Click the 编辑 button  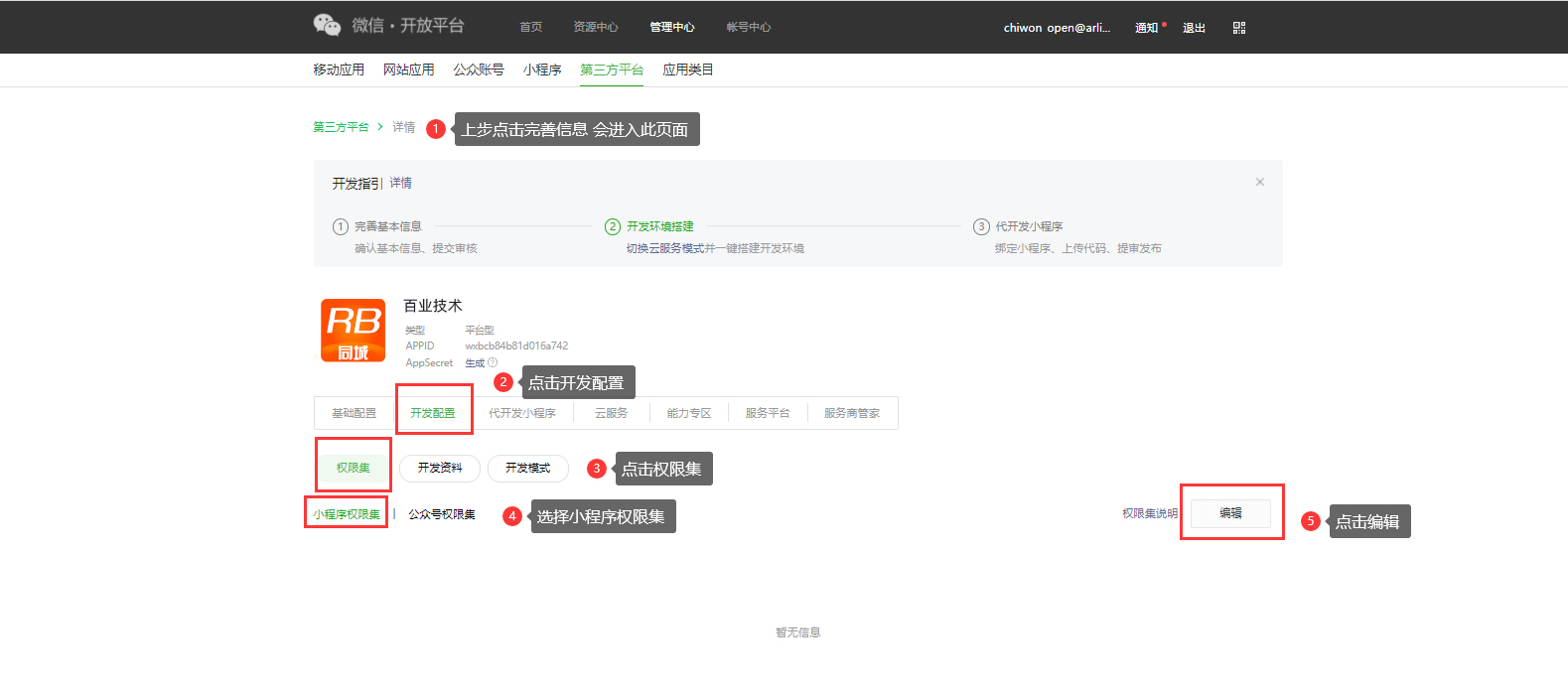[1230, 512]
